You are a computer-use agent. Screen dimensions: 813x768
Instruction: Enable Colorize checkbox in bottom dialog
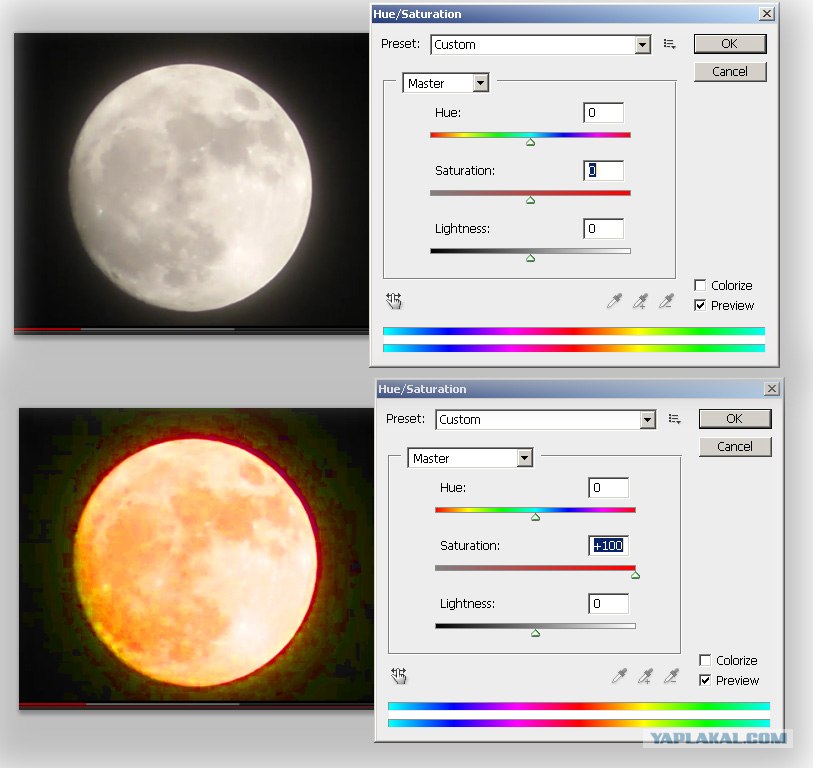[x=705, y=660]
